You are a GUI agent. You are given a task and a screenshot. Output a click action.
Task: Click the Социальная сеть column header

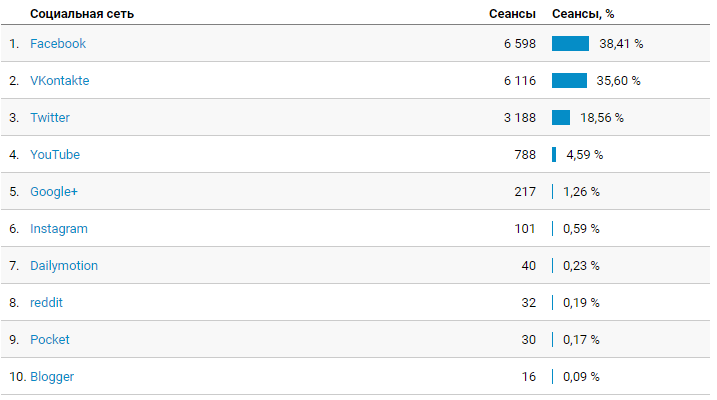coord(82,14)
